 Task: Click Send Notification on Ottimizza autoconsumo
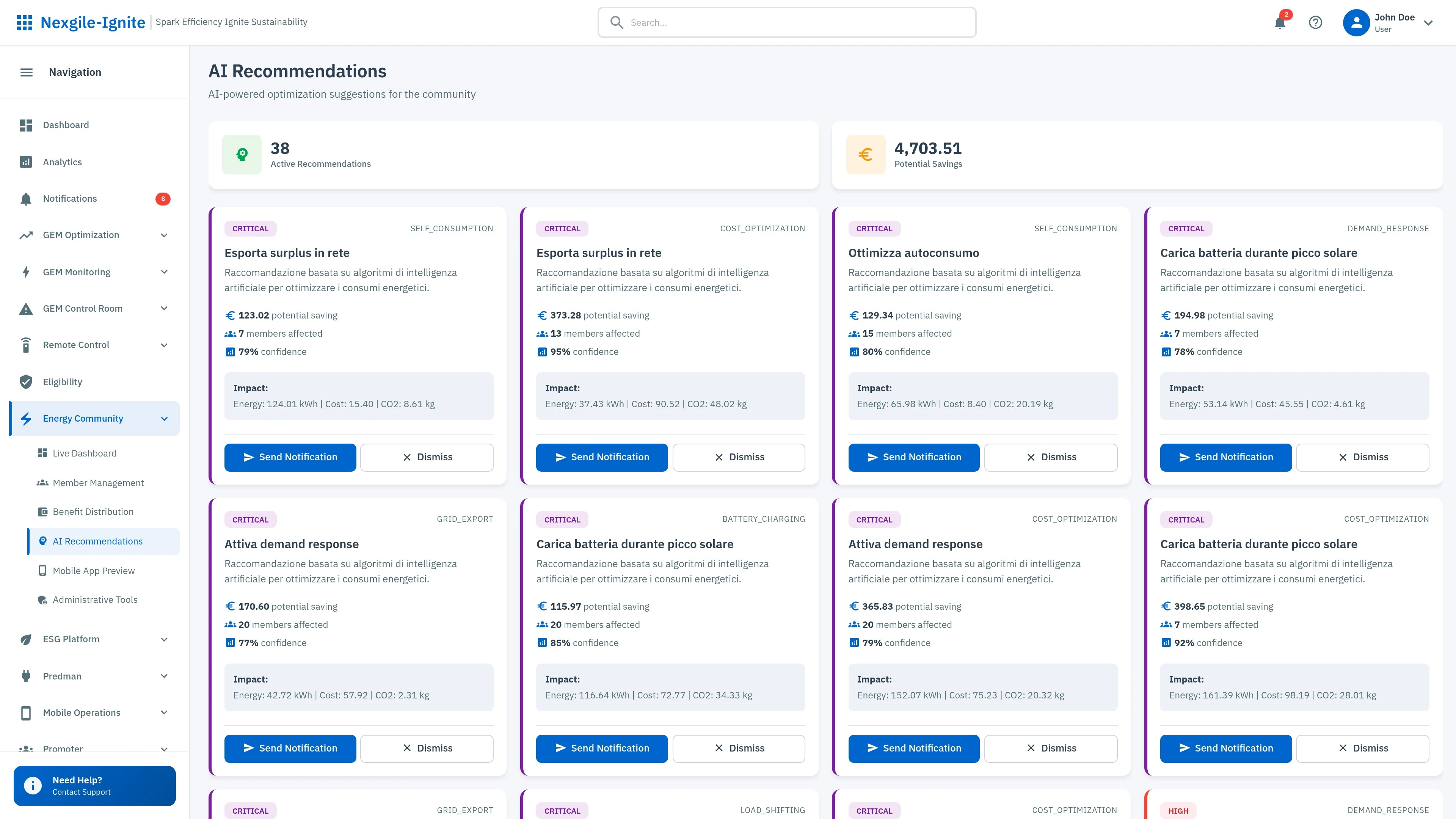click(913, 457)
